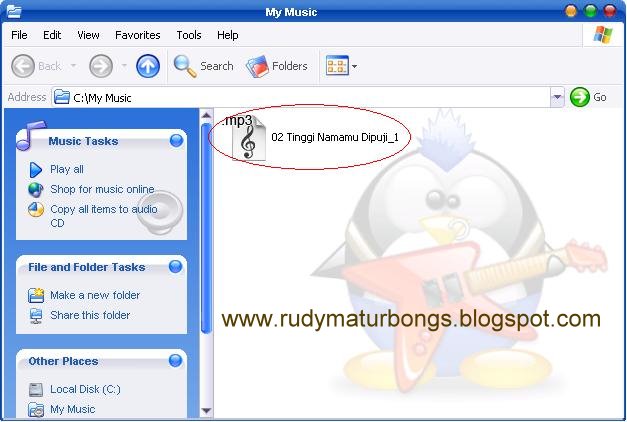
Task: Click the Shop for music globe icon
Action: point(36,190)
